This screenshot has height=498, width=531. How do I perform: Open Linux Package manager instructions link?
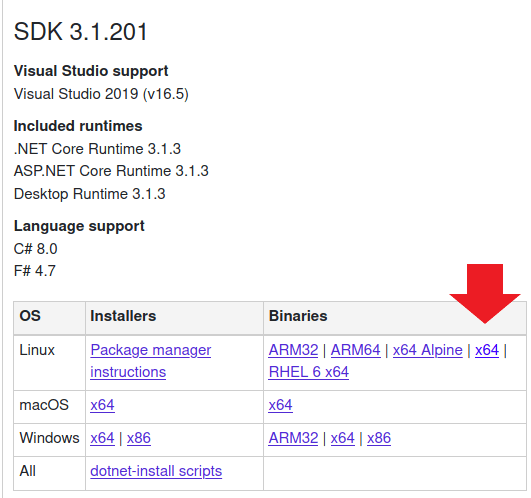151,361
